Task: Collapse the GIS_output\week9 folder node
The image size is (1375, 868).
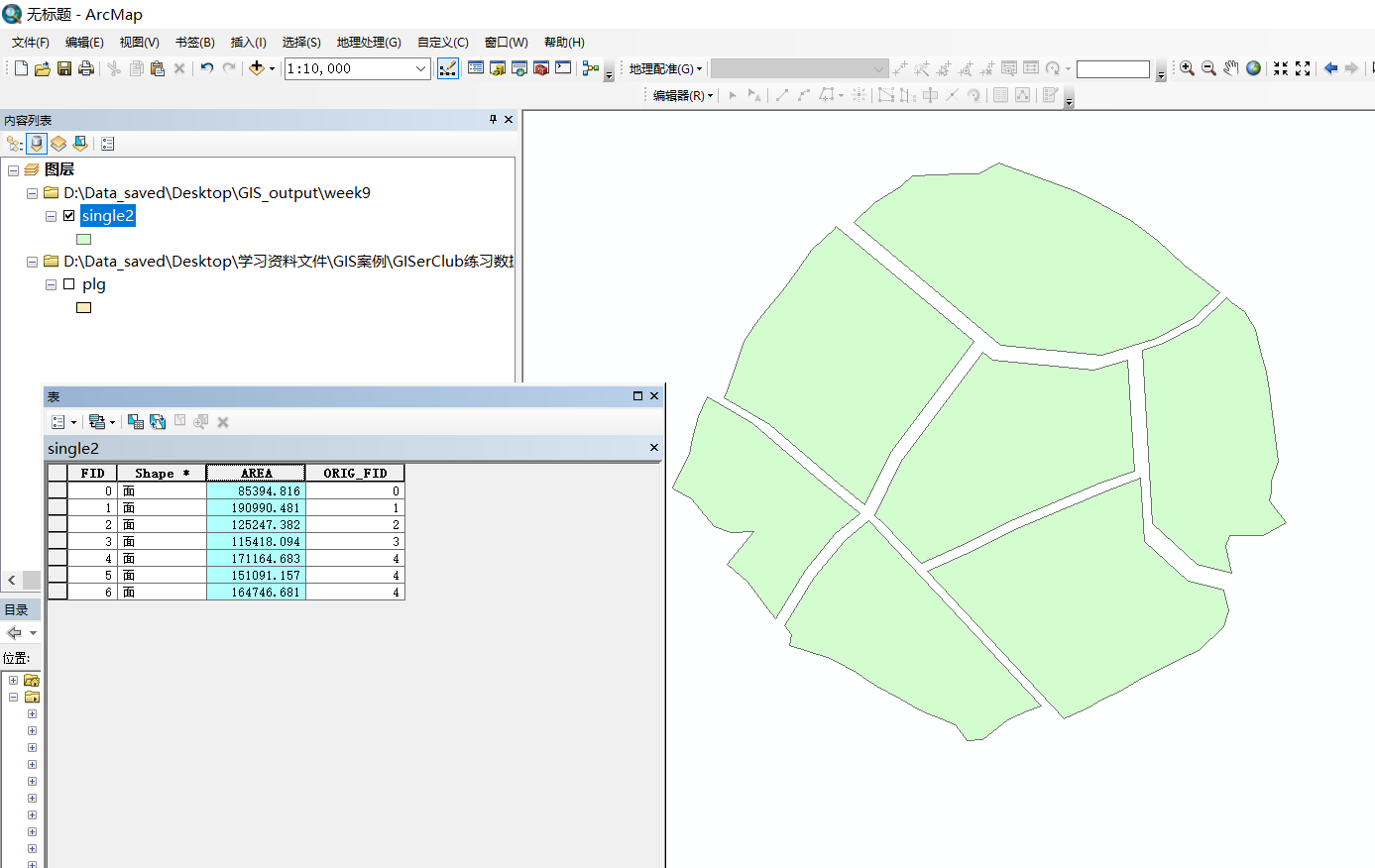Action: [x=32, y=193]
